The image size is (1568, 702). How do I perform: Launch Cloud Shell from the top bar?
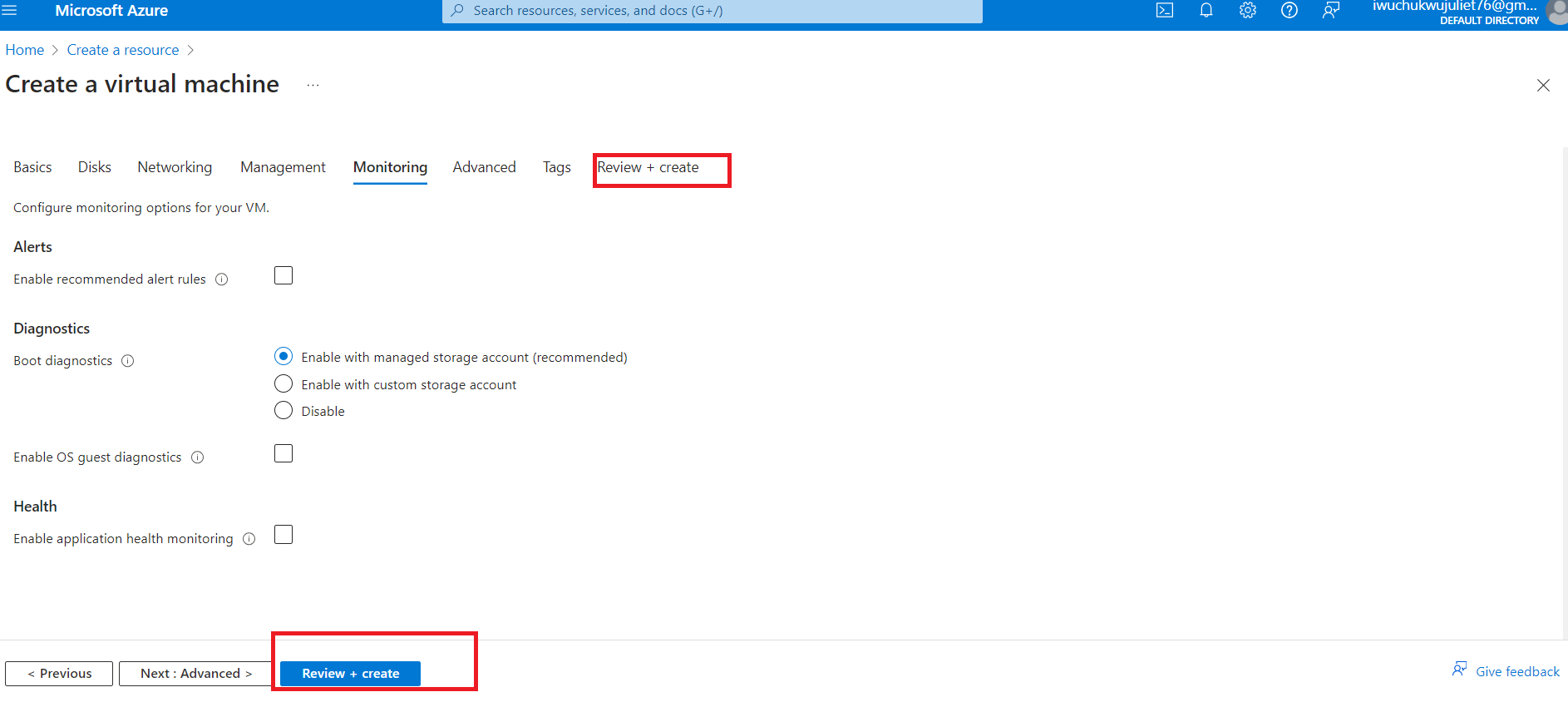click(1165, 10)
